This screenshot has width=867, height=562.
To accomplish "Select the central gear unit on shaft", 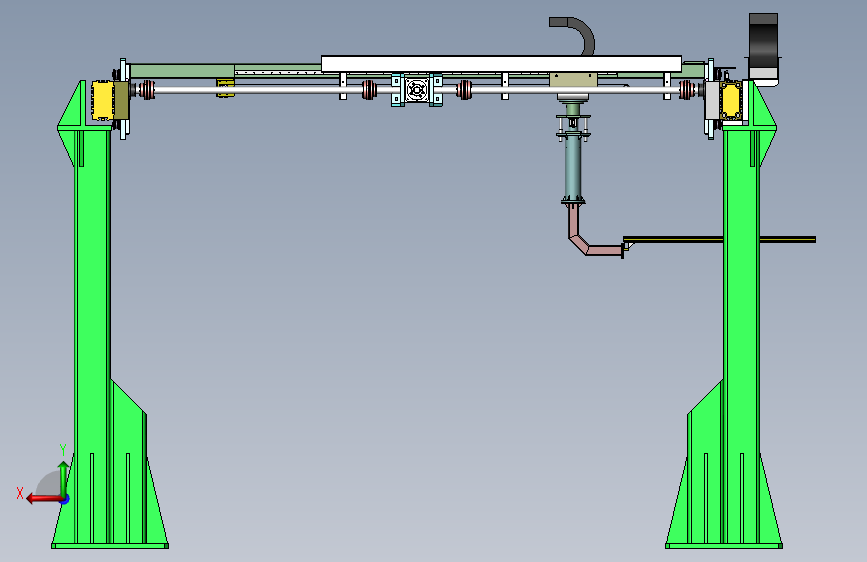I will 417,90.
